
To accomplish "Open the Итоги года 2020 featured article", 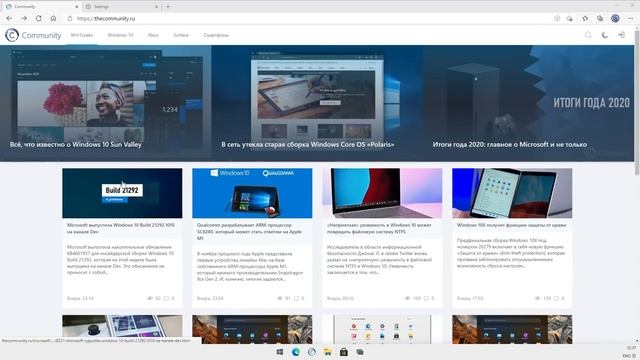I will tap(529, 103).
